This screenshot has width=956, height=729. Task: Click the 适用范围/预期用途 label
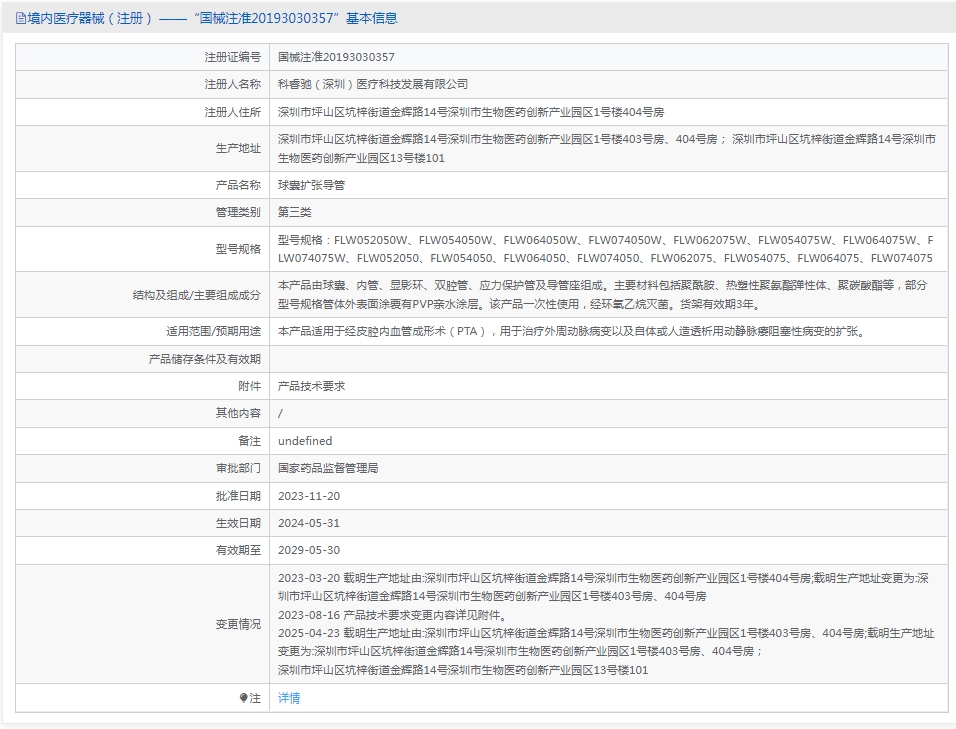pos(213,332)
